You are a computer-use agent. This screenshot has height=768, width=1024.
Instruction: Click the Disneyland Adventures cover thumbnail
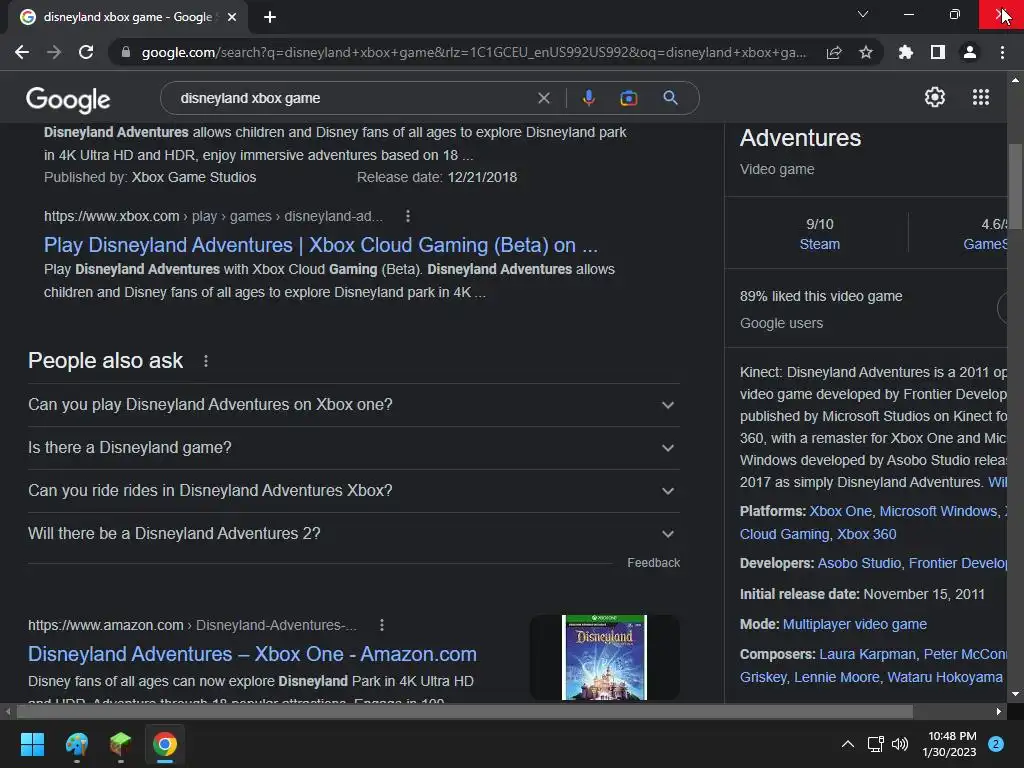[605, 657]
